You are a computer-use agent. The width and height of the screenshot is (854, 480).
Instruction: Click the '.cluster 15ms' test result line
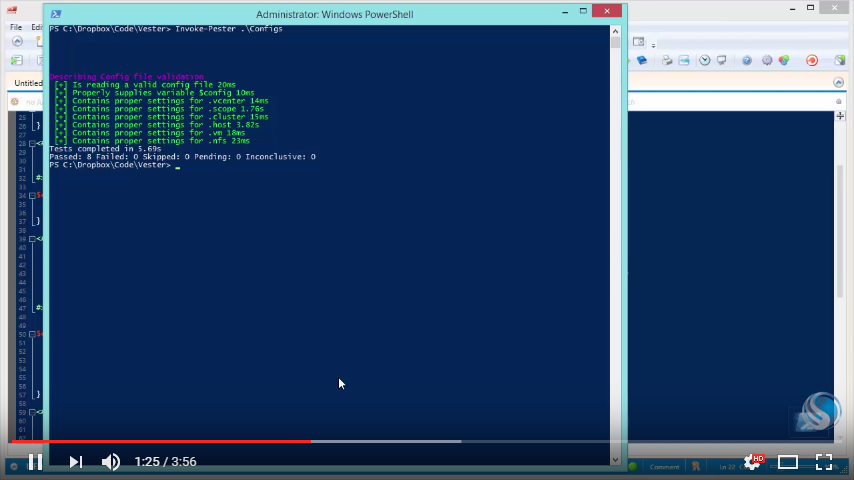(x=170, y=117)
